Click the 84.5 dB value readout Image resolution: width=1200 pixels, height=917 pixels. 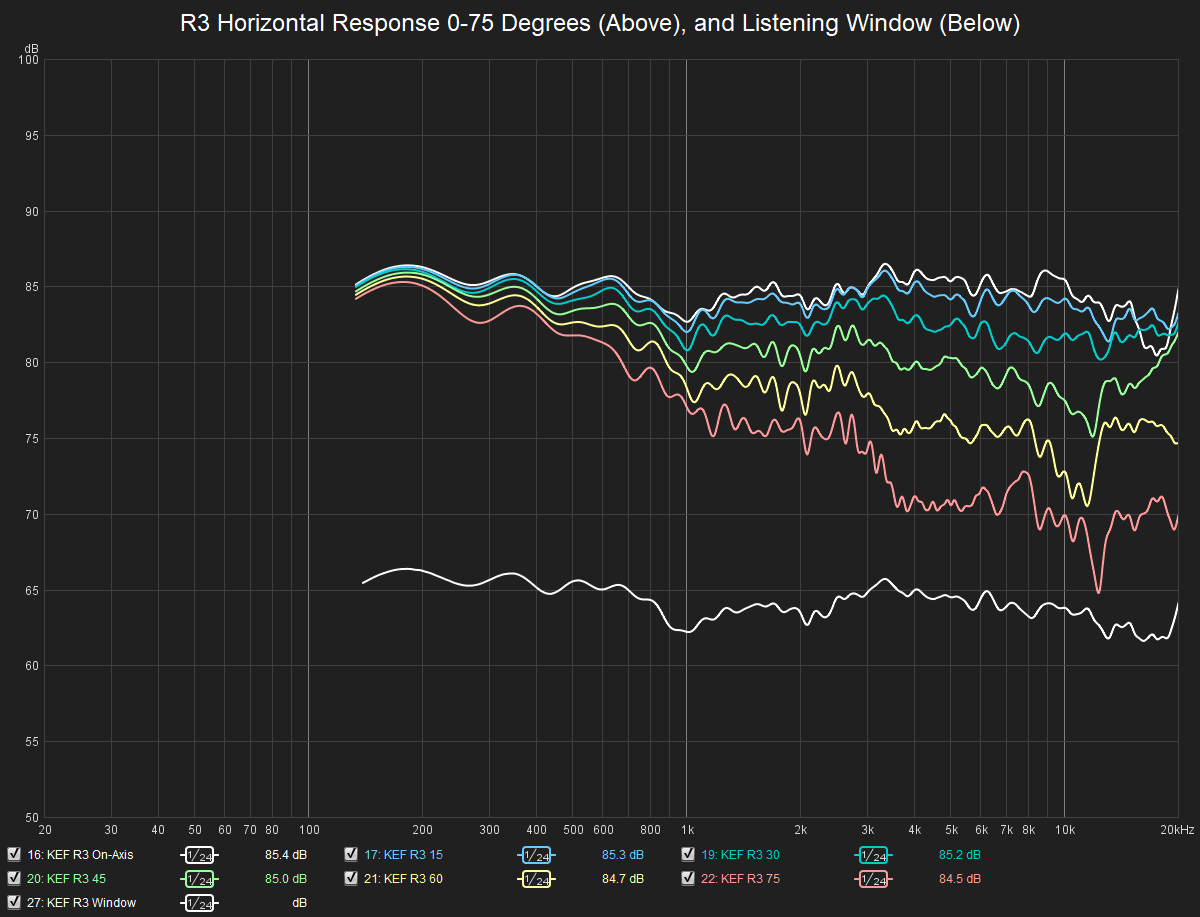960,879
